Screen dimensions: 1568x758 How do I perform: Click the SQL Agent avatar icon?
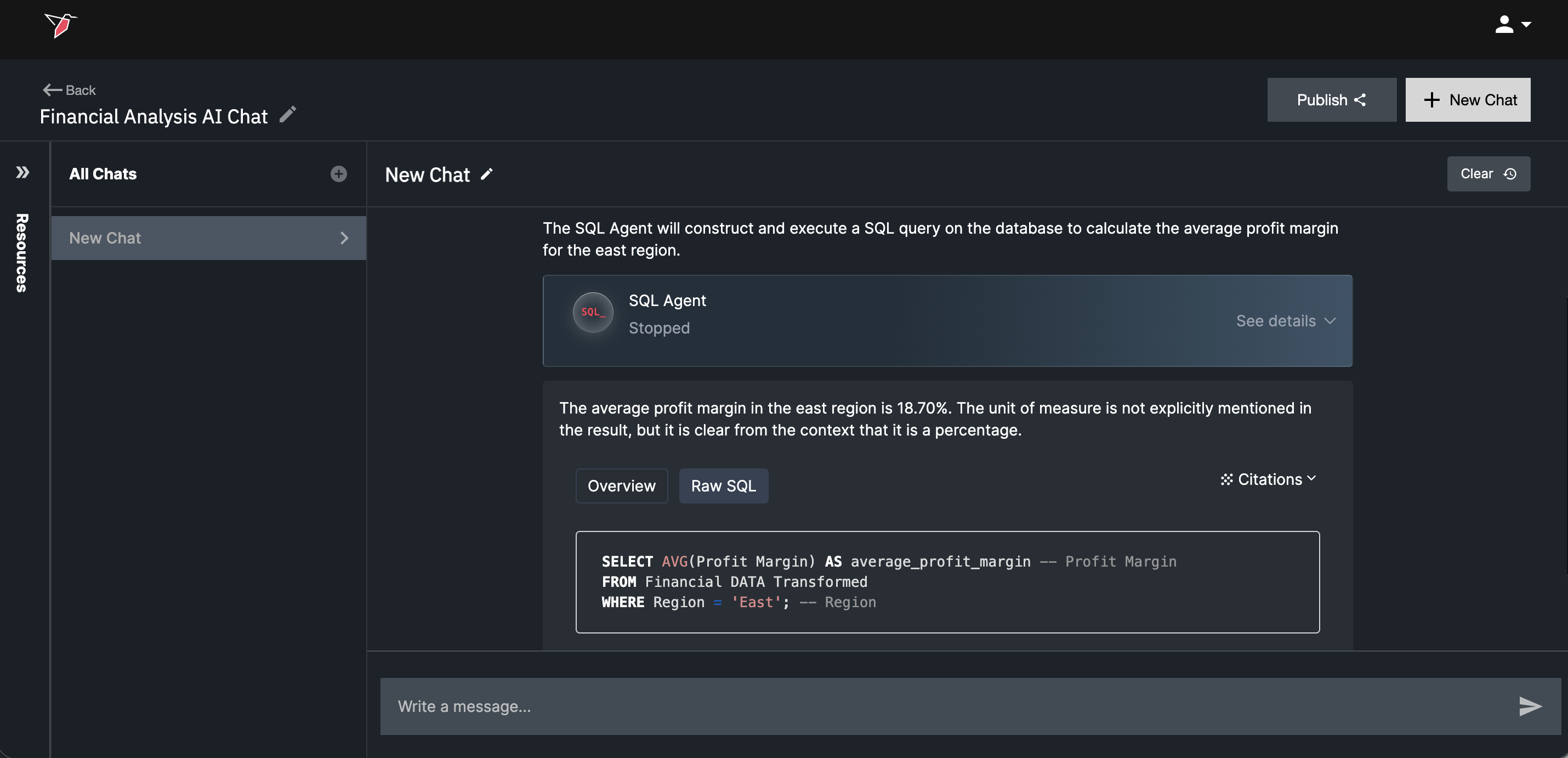[592, 312]
